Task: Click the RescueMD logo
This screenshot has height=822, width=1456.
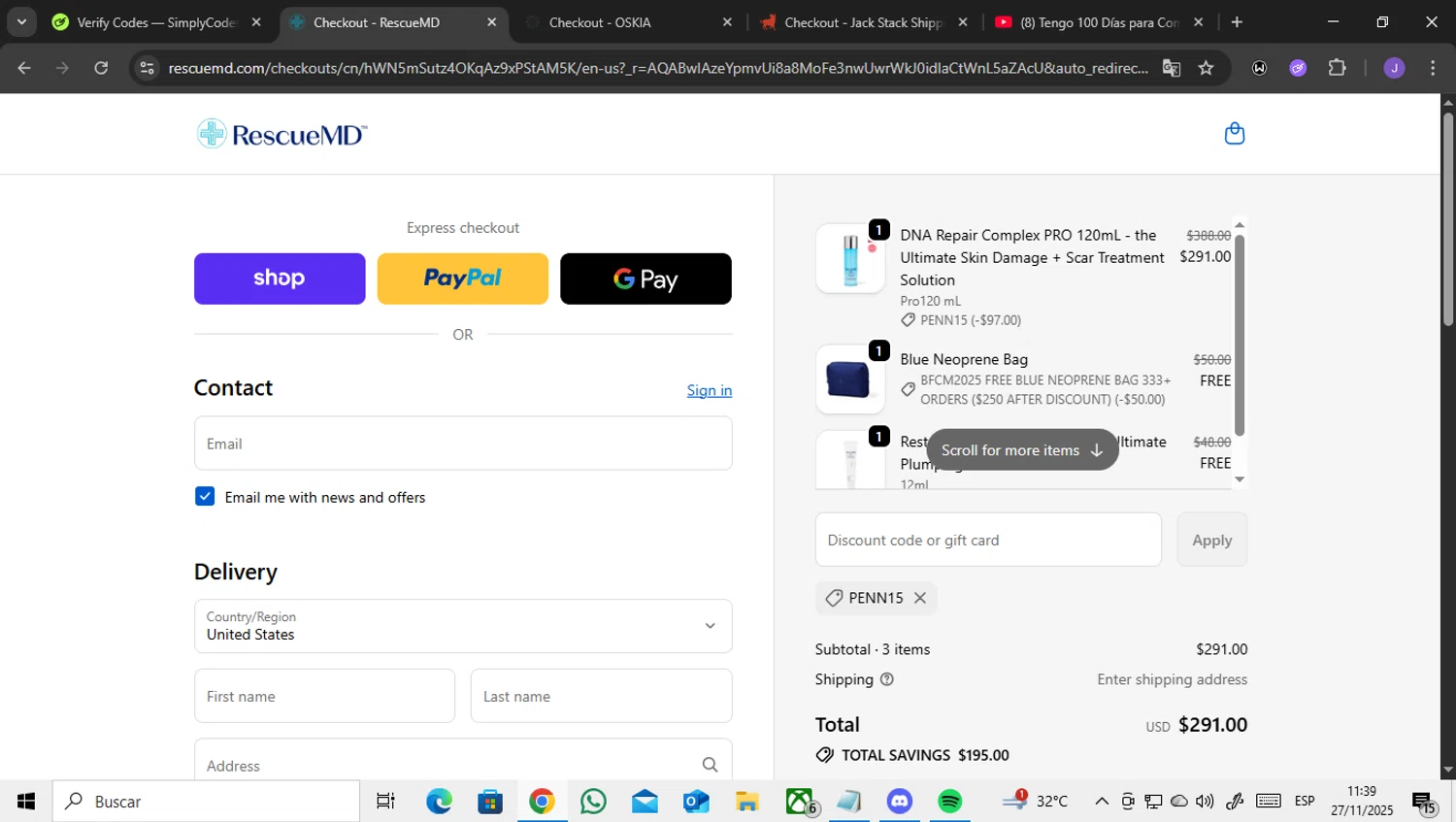Action: pos(281,134)
